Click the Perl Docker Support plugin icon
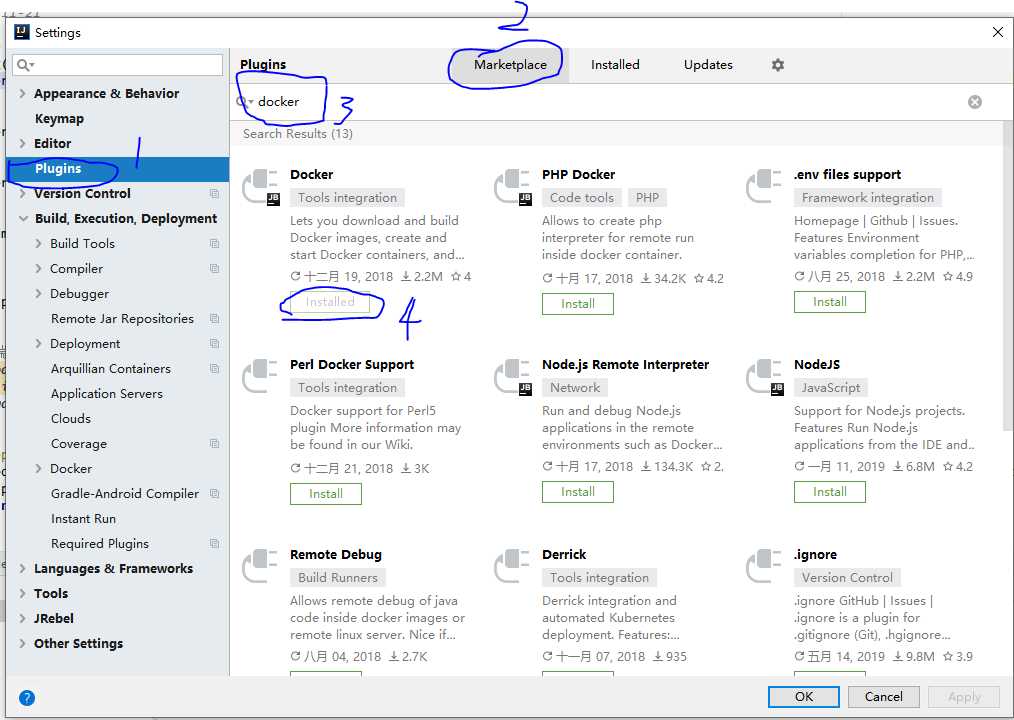The height and width of the screenshot is (720, 1014). coord(261,376)
